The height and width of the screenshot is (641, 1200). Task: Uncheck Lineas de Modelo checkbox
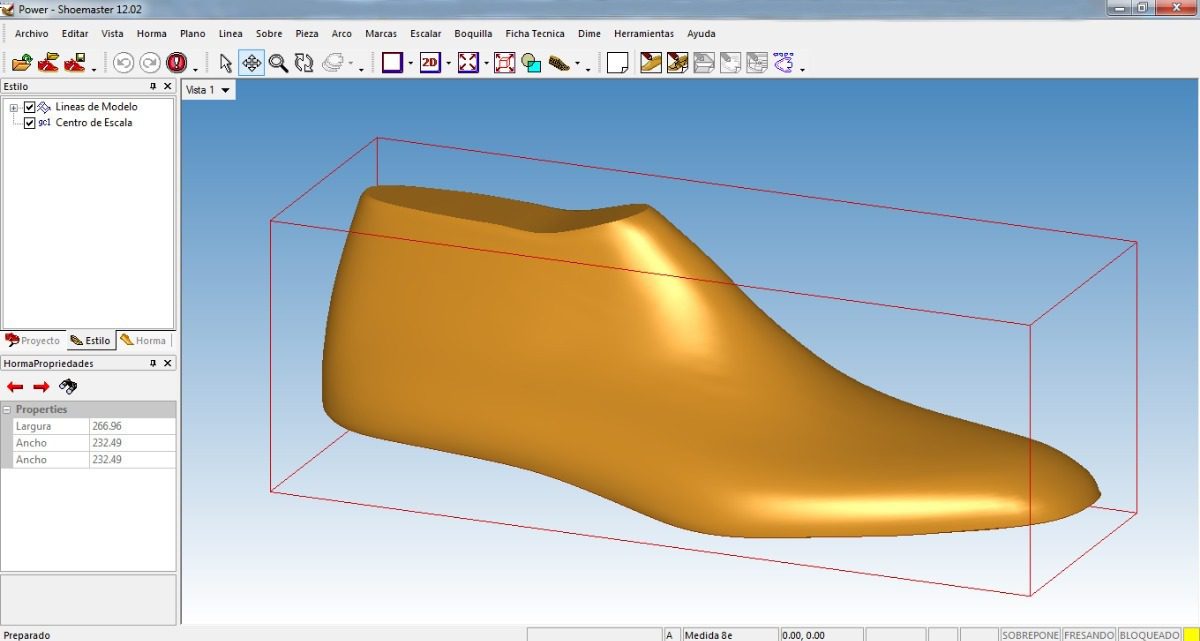coord(30,107)
